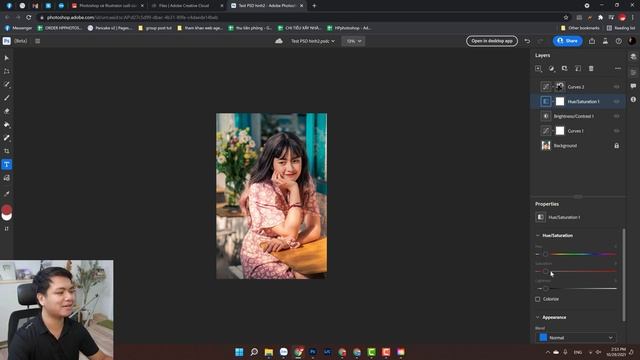640x360 pixels.
Task: Open the document name dropdown
Action: [x=313, y=41]
